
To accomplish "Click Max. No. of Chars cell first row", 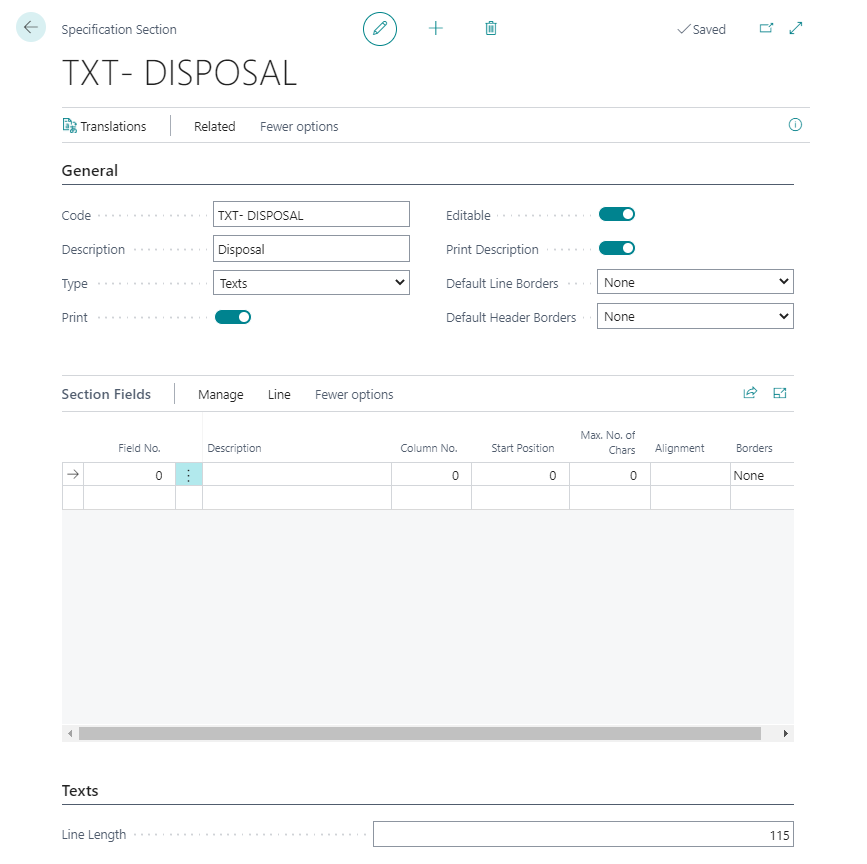I will tap(610, 475).
